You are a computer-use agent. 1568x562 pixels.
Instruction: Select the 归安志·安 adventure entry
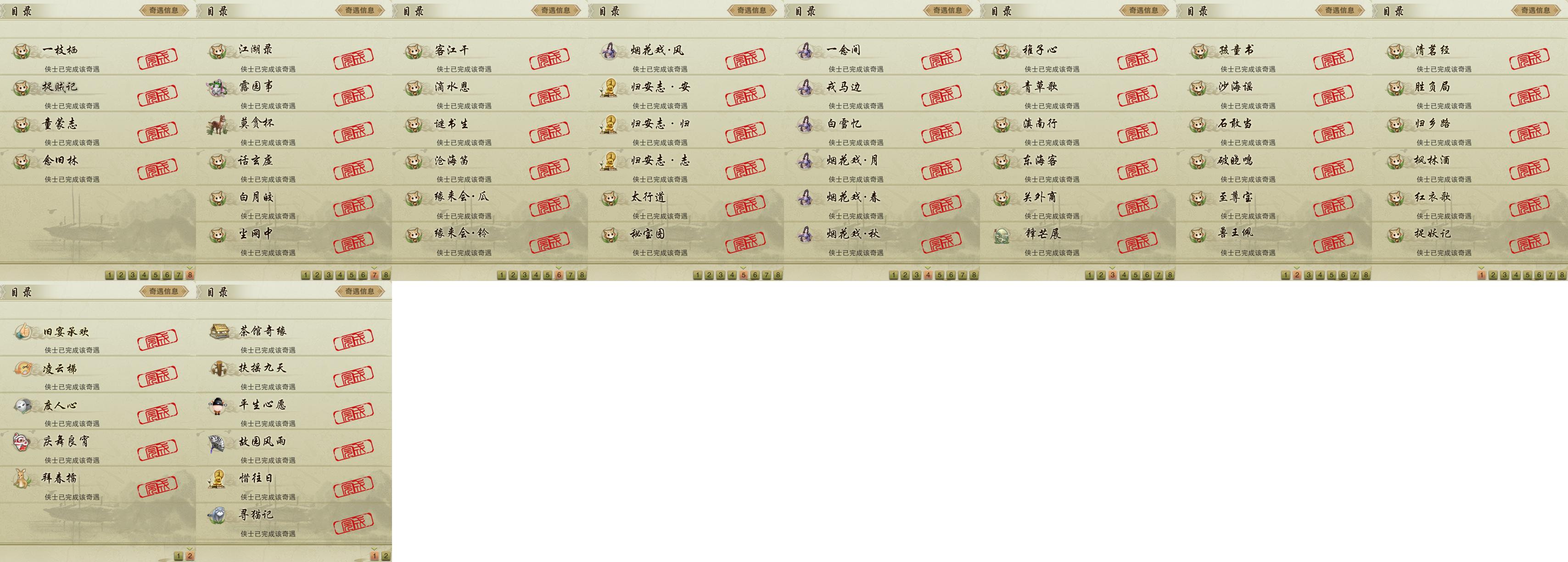[686, 93]
